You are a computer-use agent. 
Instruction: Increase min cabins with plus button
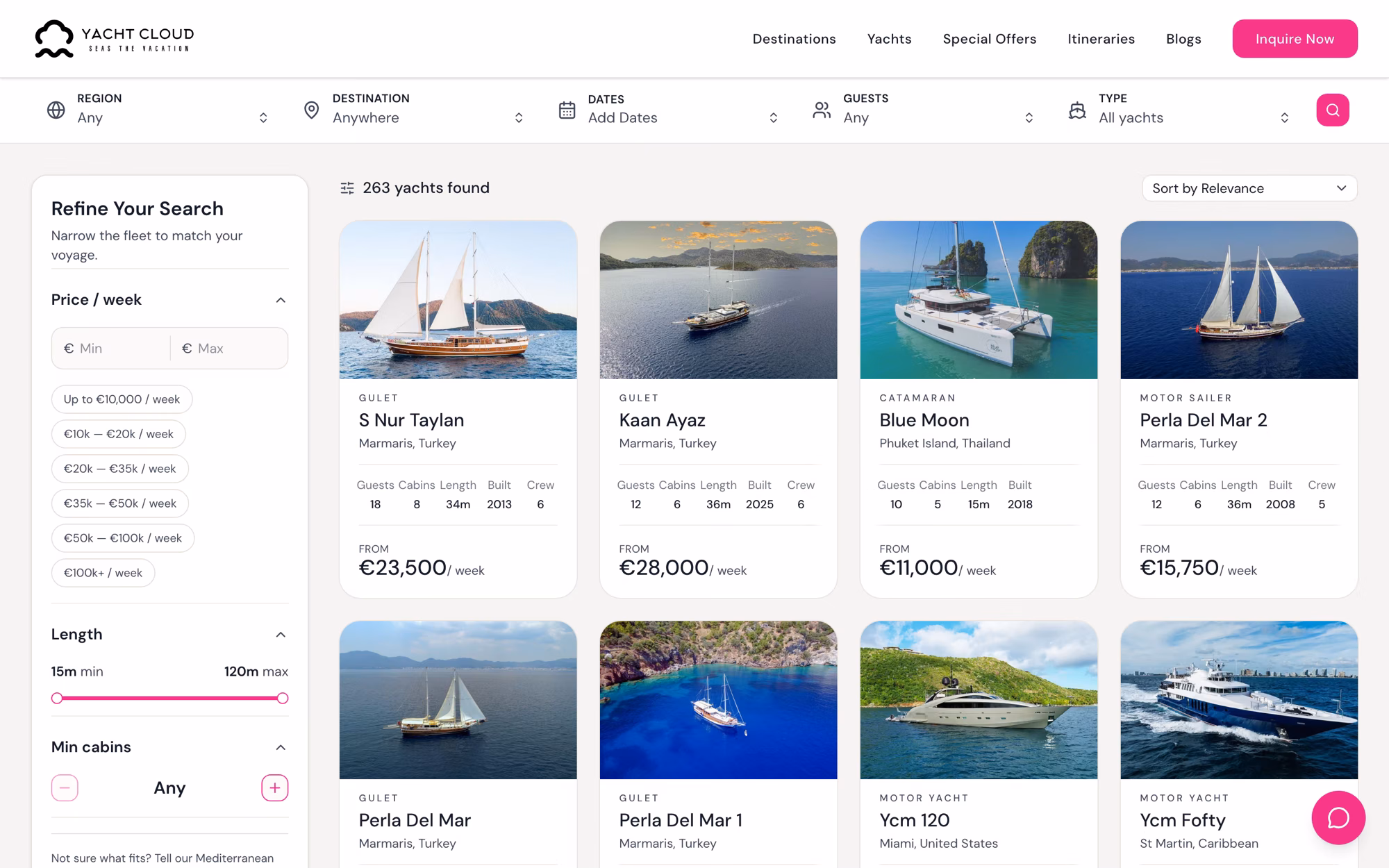click(x=274, y=787)
